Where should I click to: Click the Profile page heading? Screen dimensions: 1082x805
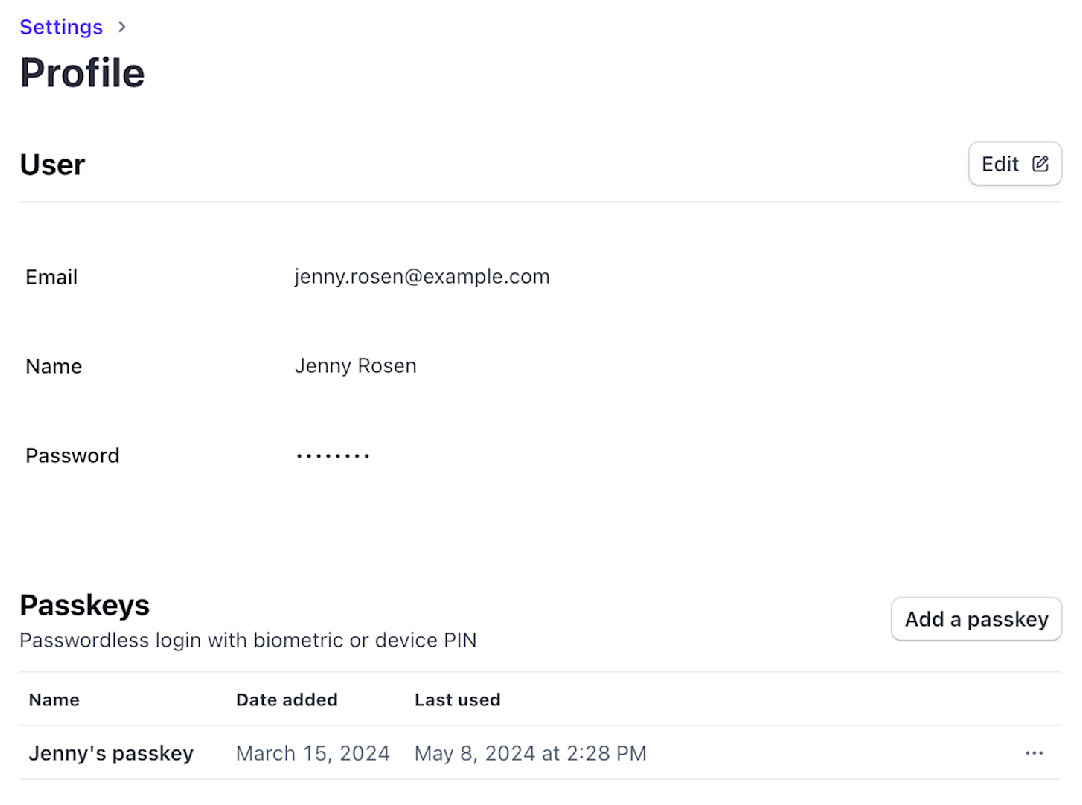(x=82, y=73)
